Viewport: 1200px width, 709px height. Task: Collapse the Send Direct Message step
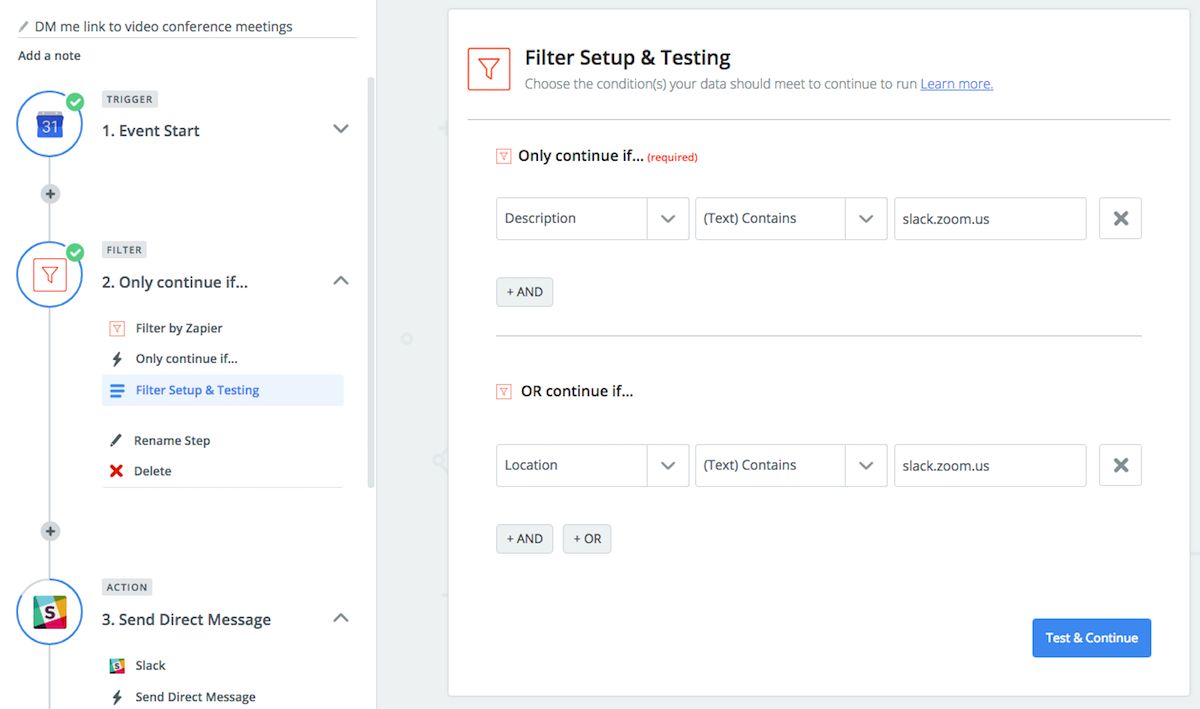(x=340, y=618)
